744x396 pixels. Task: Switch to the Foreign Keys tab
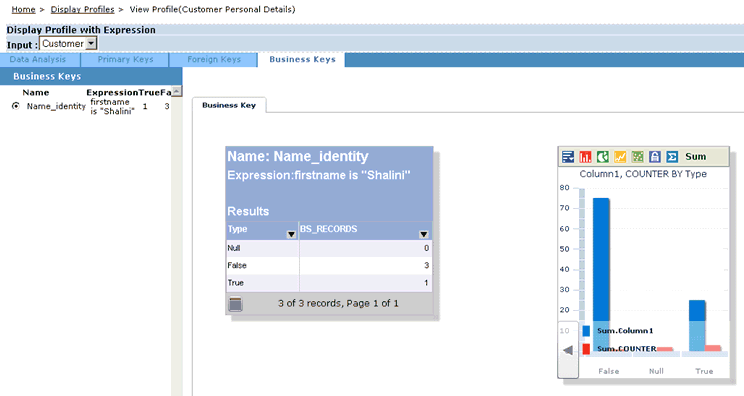pyautogui.click(x=214, y=60)
